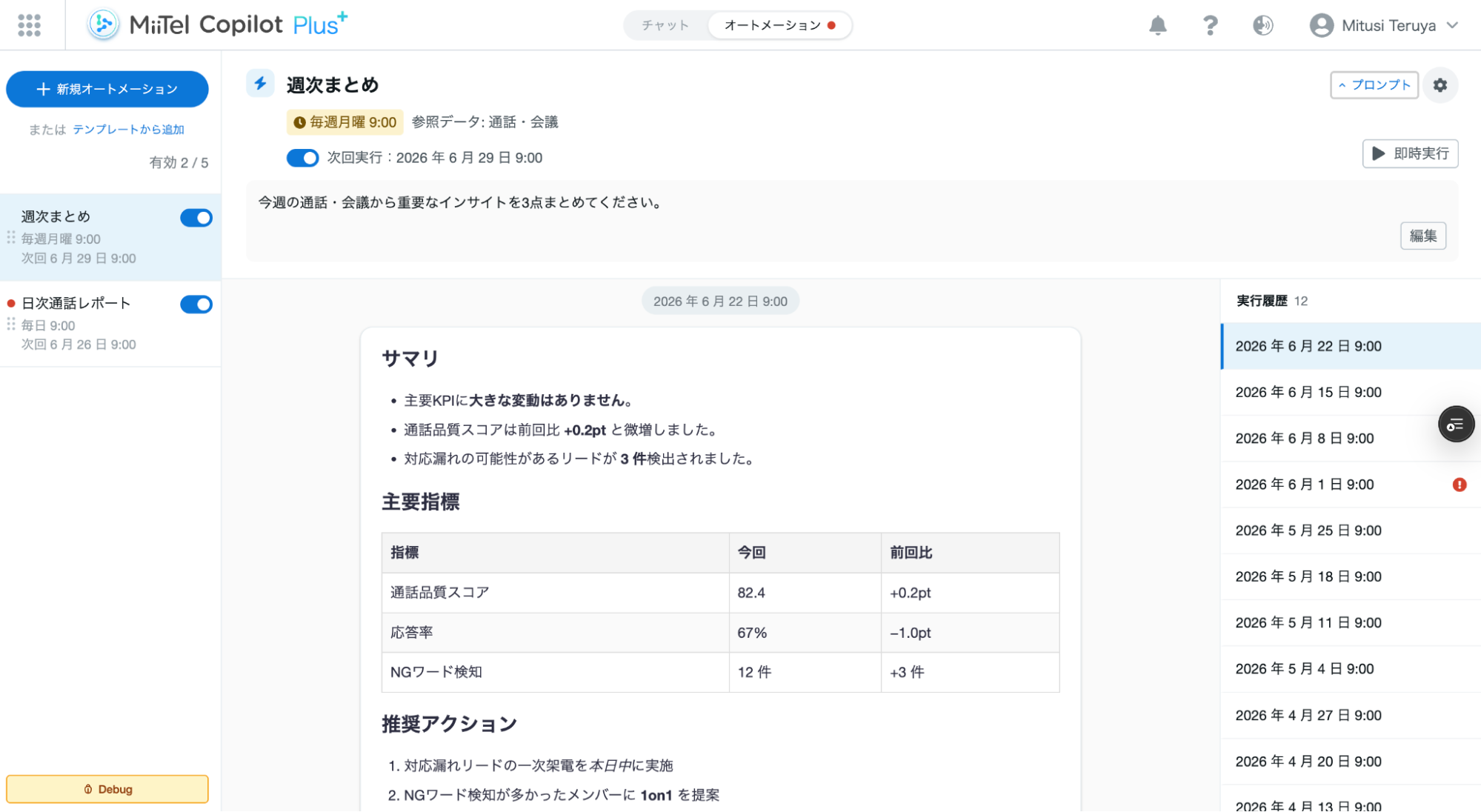Viewport: 1481px width, 812px height.
Task: Open run history 2026 年 5 月 25 日 9:00
Action: (x=1351, y=530)
